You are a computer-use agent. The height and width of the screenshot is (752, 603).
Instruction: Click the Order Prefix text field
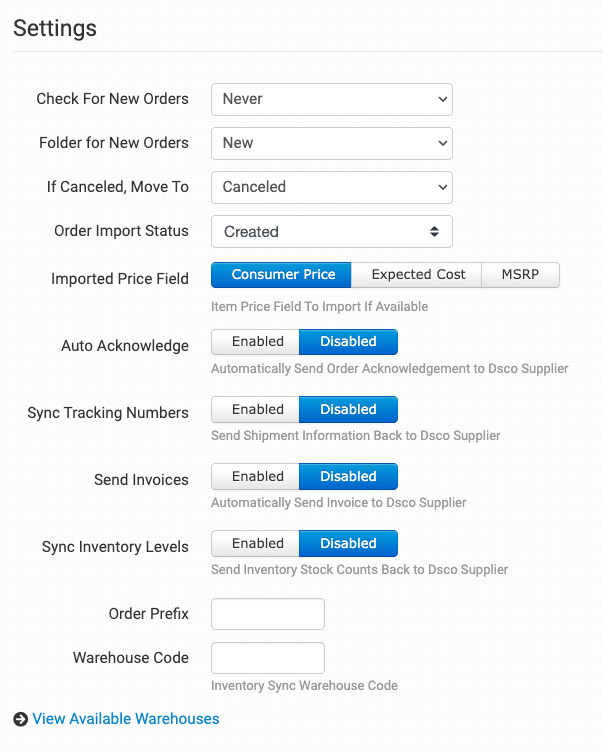268,614
